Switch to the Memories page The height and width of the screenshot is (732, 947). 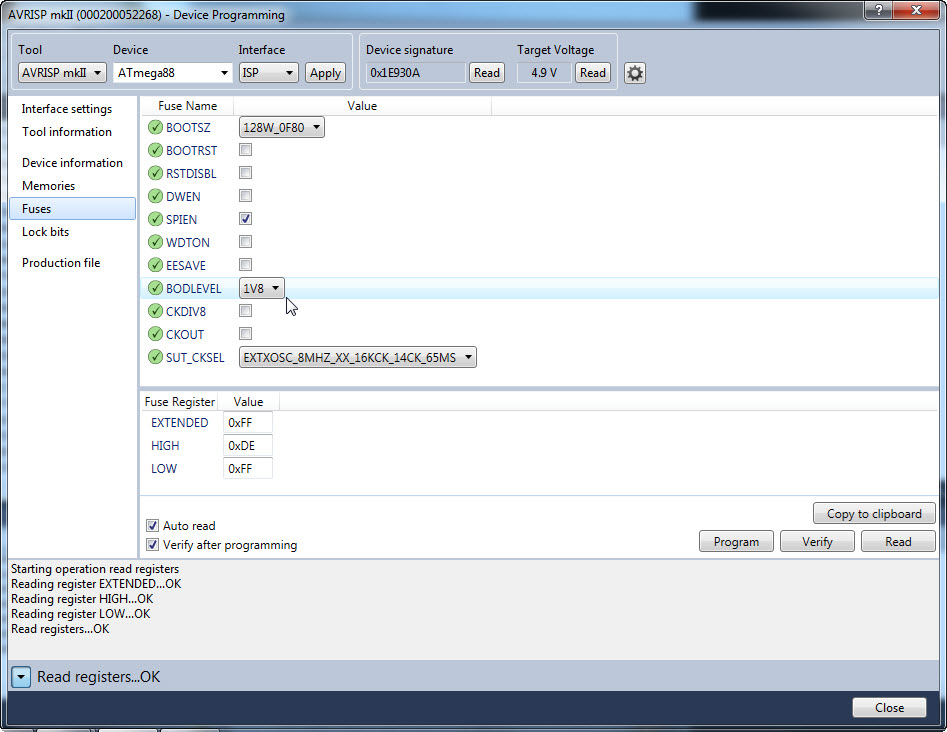[48, 185]
